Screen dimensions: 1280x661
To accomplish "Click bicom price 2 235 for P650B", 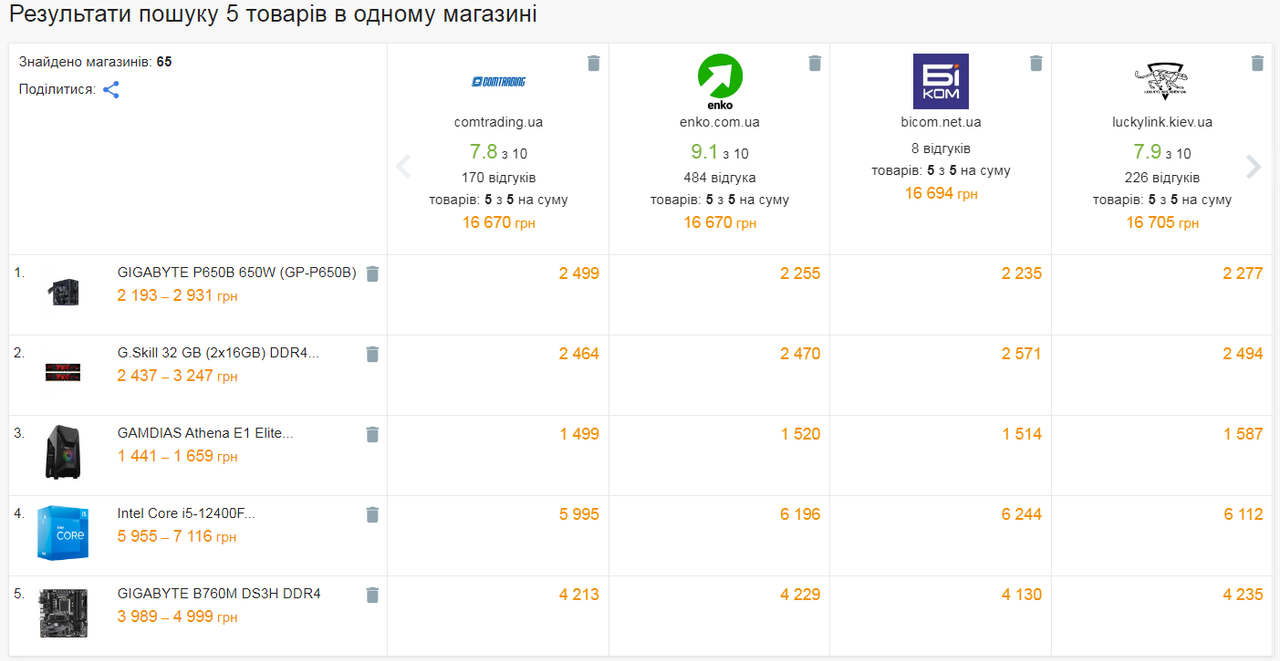I will click(1022, 273).
